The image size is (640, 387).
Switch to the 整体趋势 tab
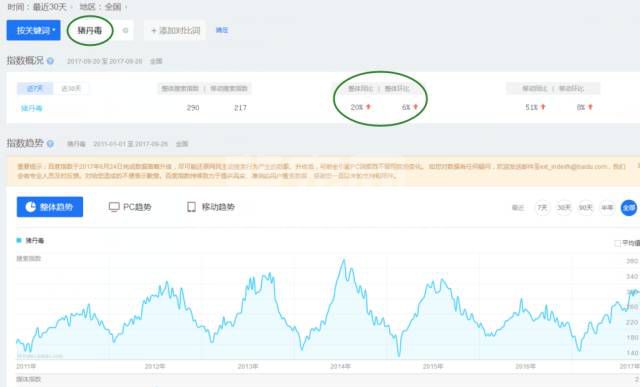tap(50, 207)
